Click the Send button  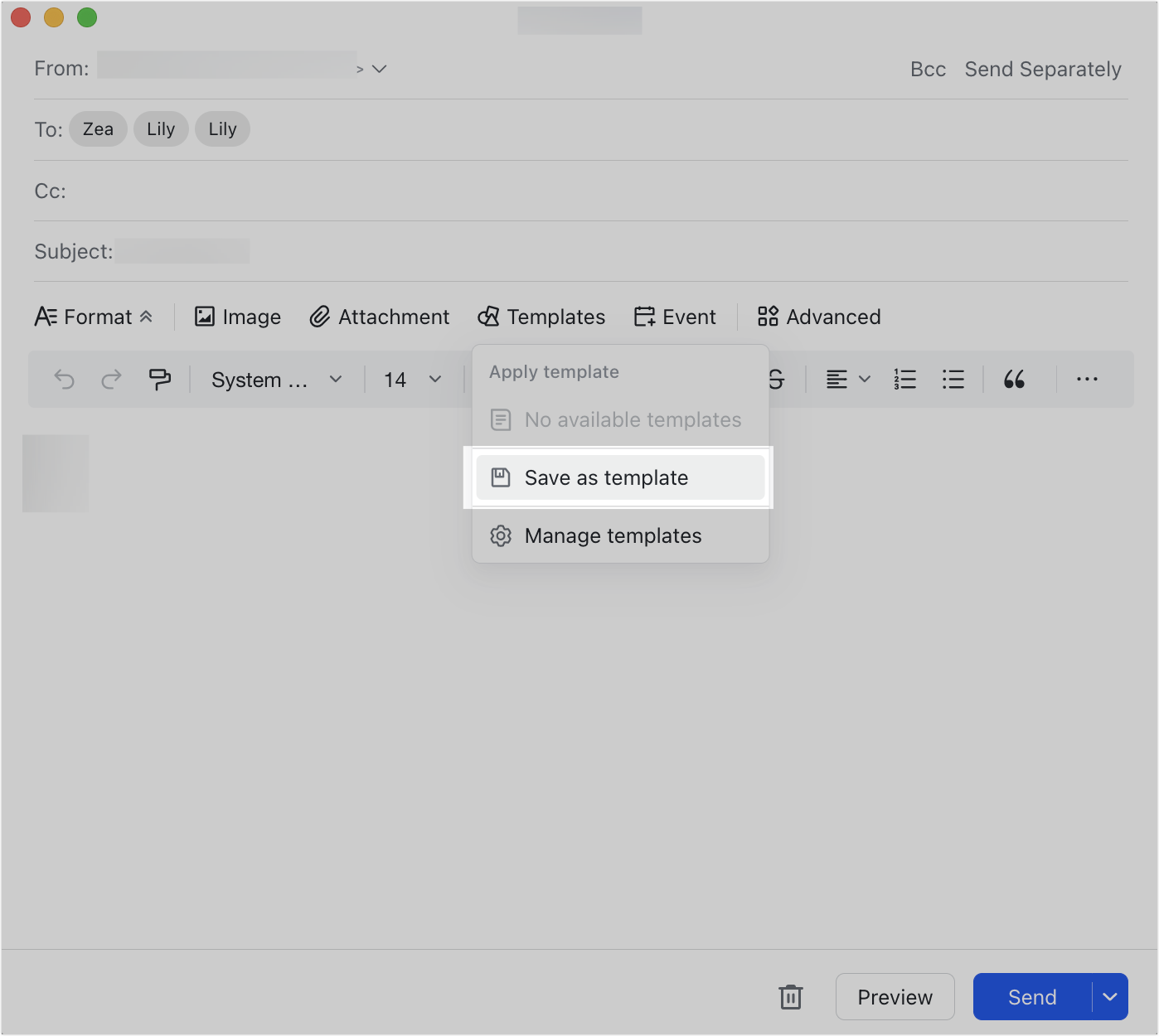tap(1032, 997)
